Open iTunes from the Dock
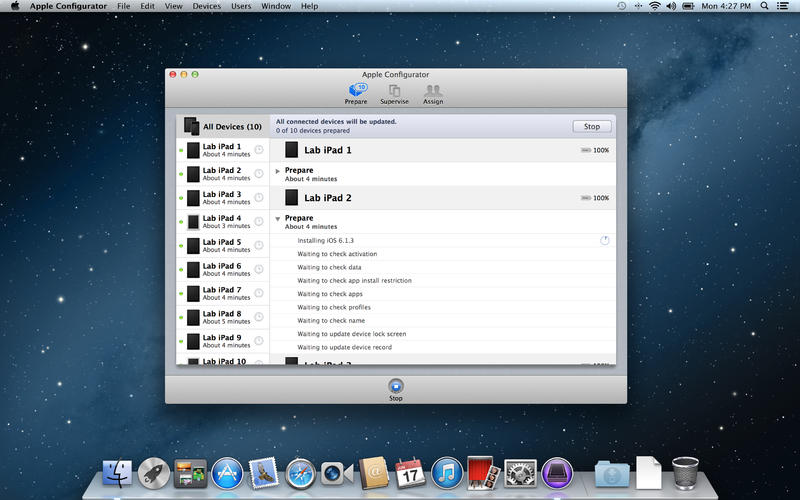Screen dimensions: 800x500 coord(447,472)
